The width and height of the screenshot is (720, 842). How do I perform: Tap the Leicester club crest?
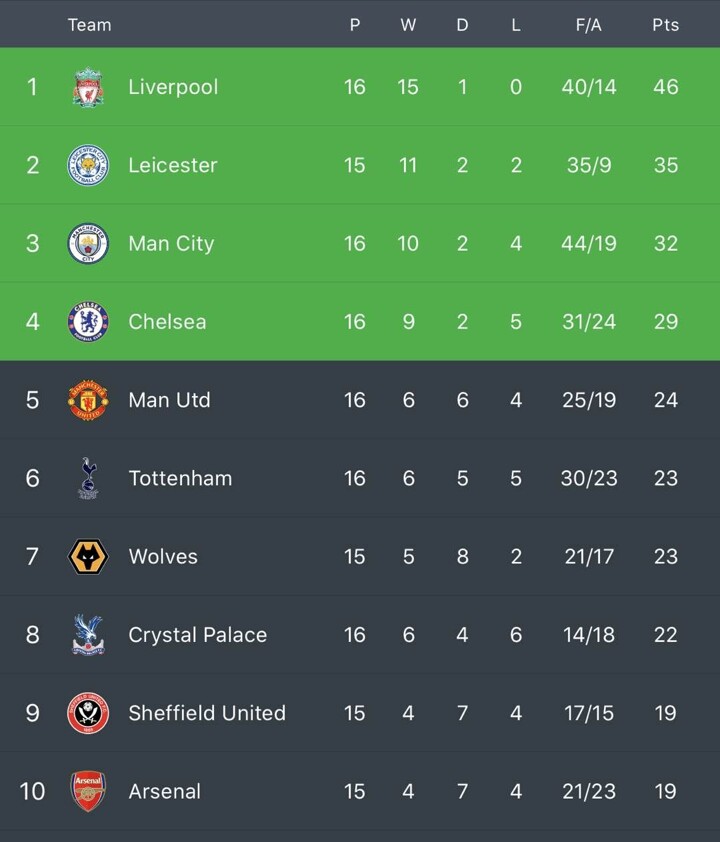tap(88, 165)
